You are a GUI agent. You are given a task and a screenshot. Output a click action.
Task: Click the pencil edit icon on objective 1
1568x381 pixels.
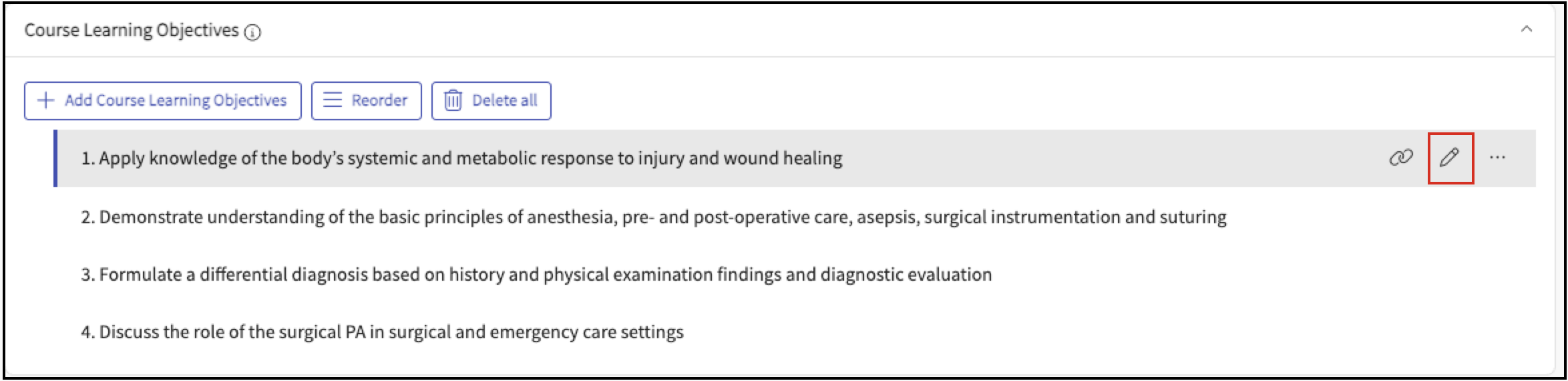pos(1449,158)
